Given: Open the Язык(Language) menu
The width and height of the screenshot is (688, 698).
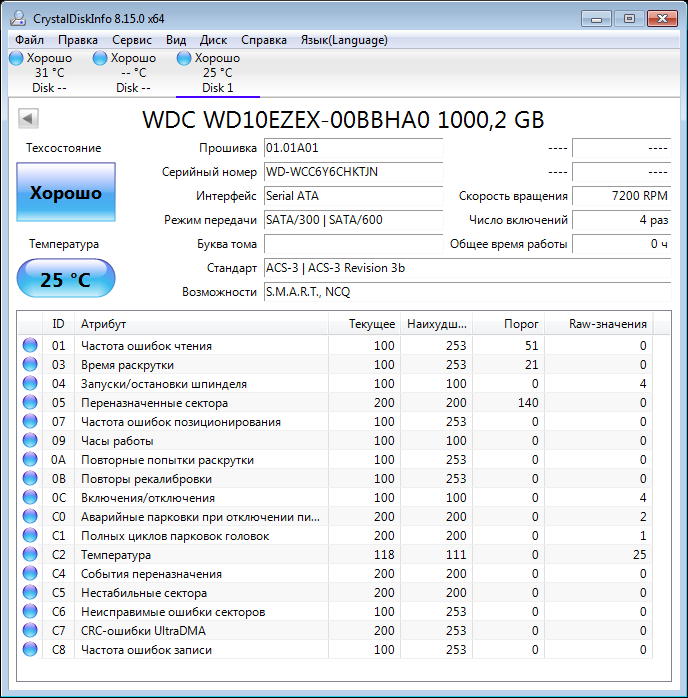Looking at the screenshot, I should (344, 40).
